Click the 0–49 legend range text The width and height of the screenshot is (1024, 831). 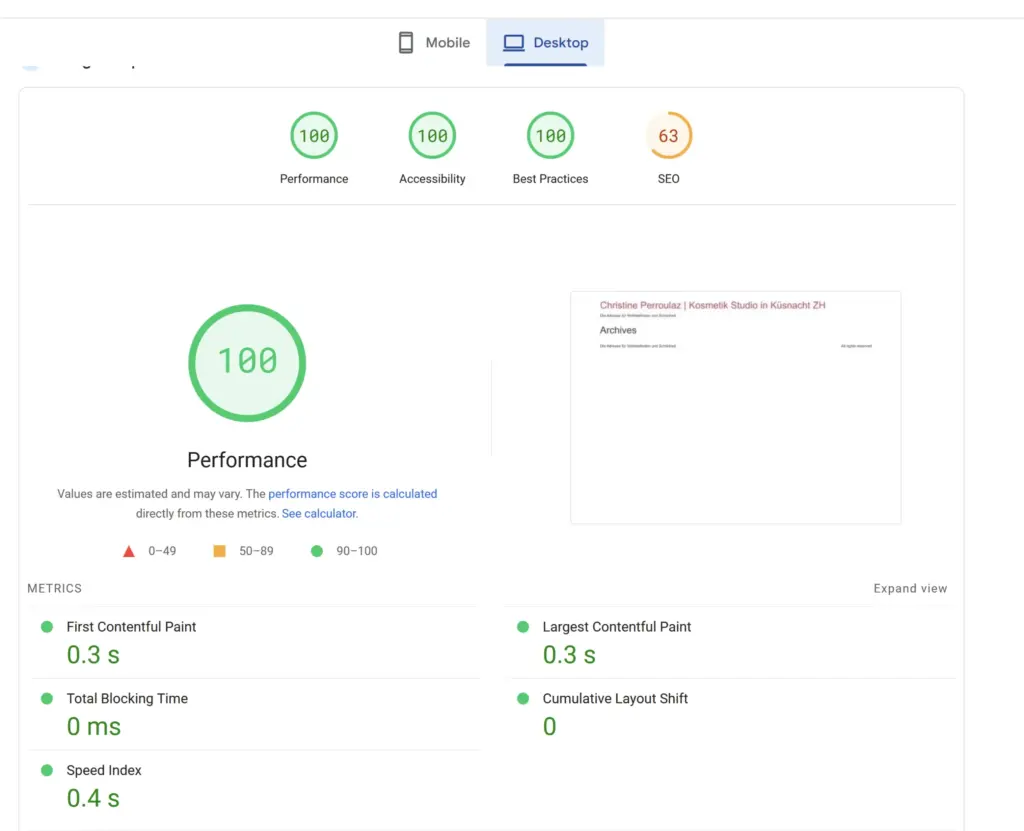point(162,551)
